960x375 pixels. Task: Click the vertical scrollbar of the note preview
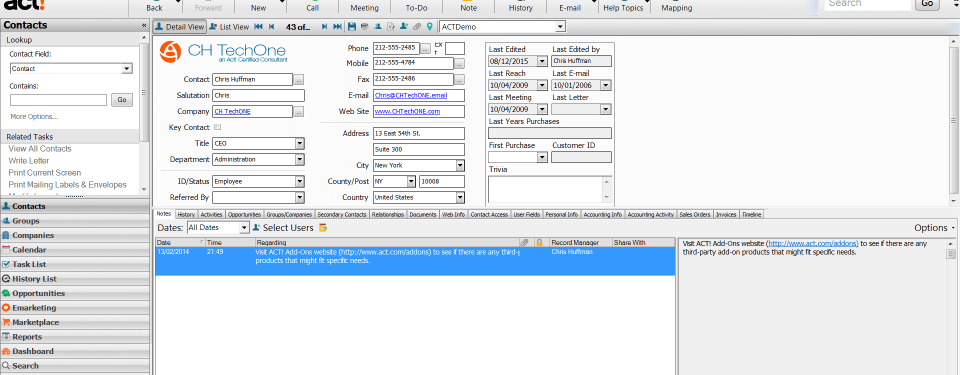coord(951,306)
